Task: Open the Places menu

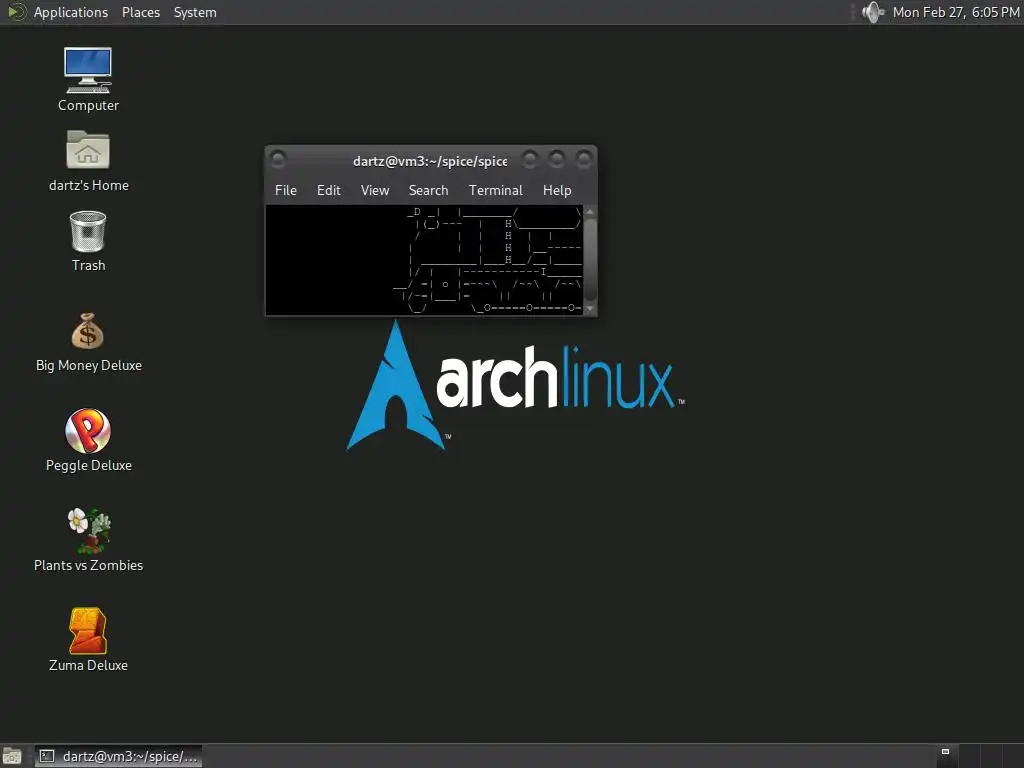Action: pos(140,12)
